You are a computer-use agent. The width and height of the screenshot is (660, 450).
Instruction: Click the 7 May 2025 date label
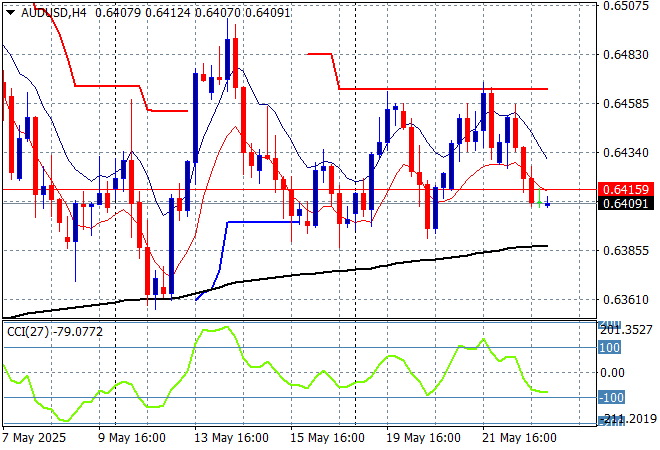point(34,438)
